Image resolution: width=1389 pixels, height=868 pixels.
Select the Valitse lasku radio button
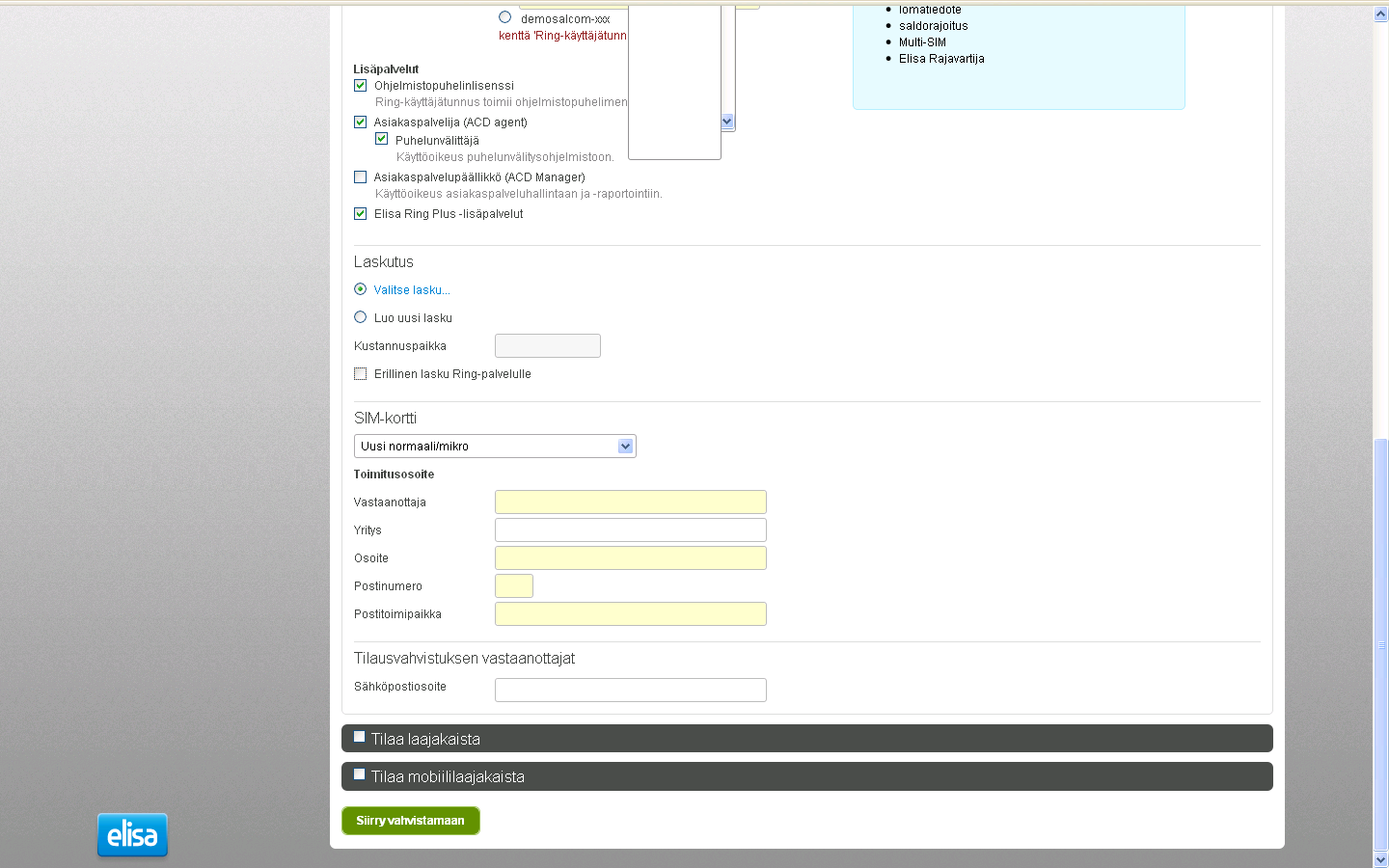[360, 288]
